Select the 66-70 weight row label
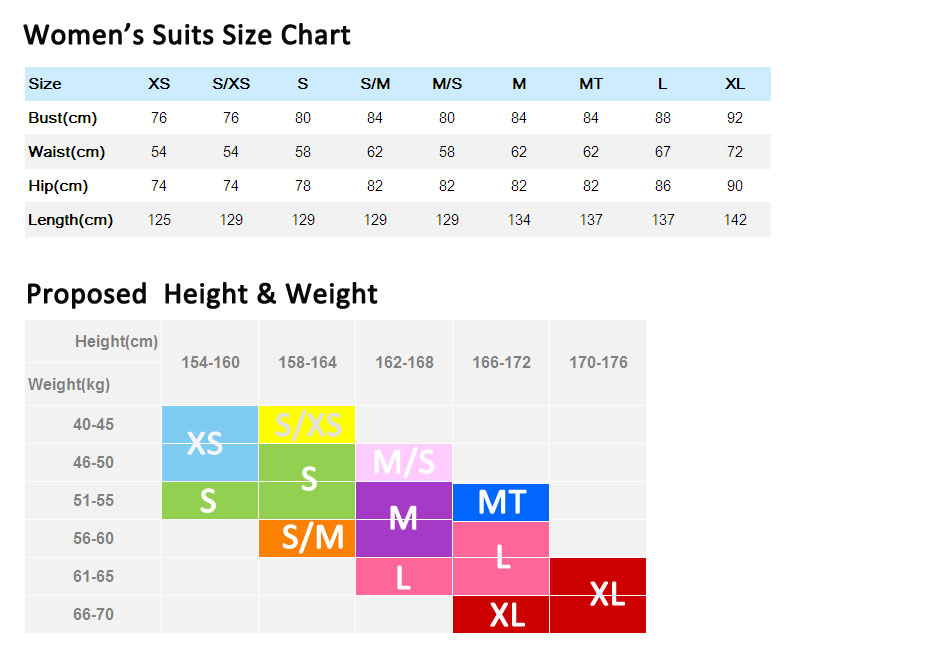The image size is (950, 661). 93,614
